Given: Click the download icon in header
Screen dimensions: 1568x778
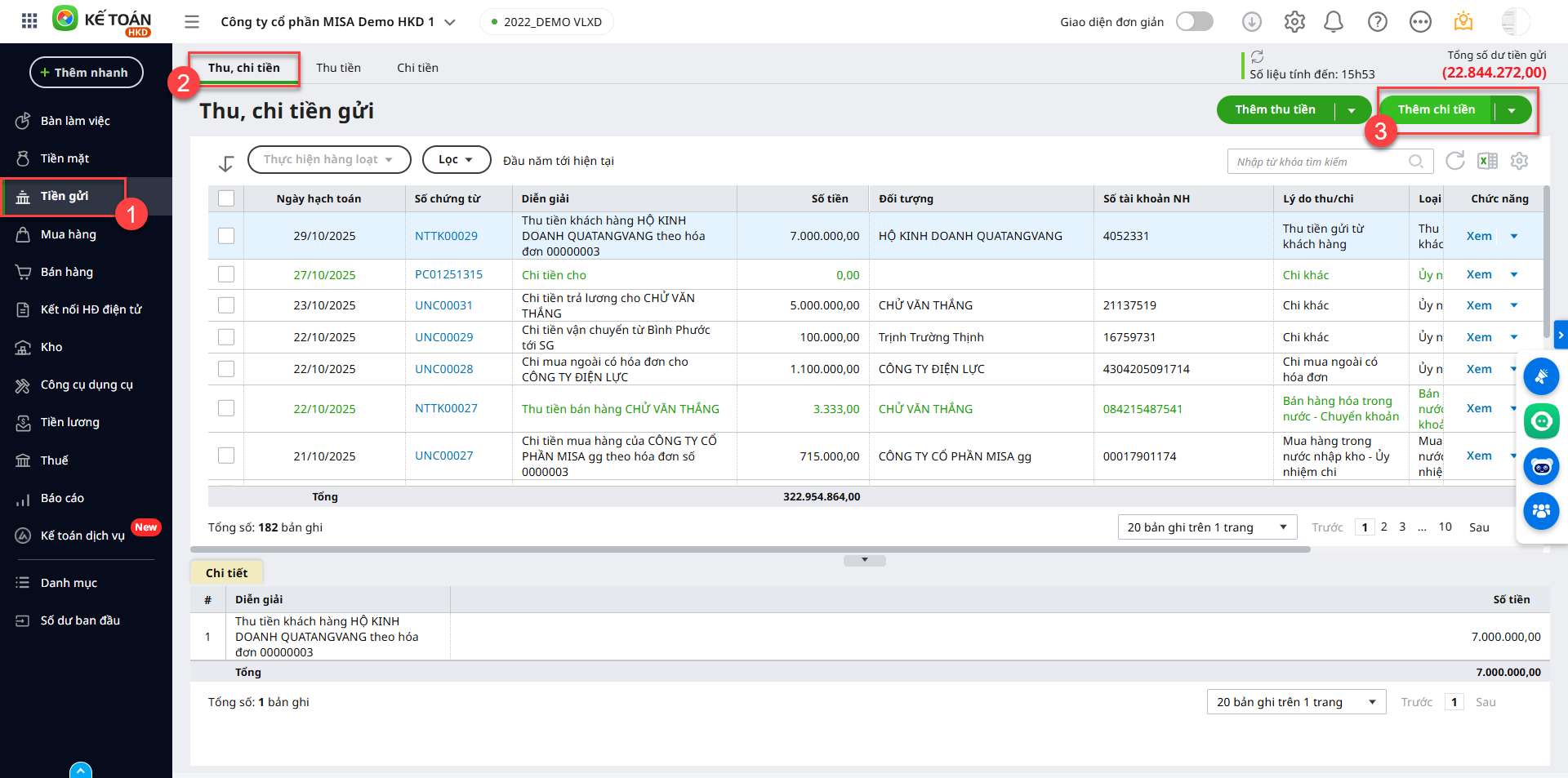Looking at the screenshot, I should (x=1251, y=22).
